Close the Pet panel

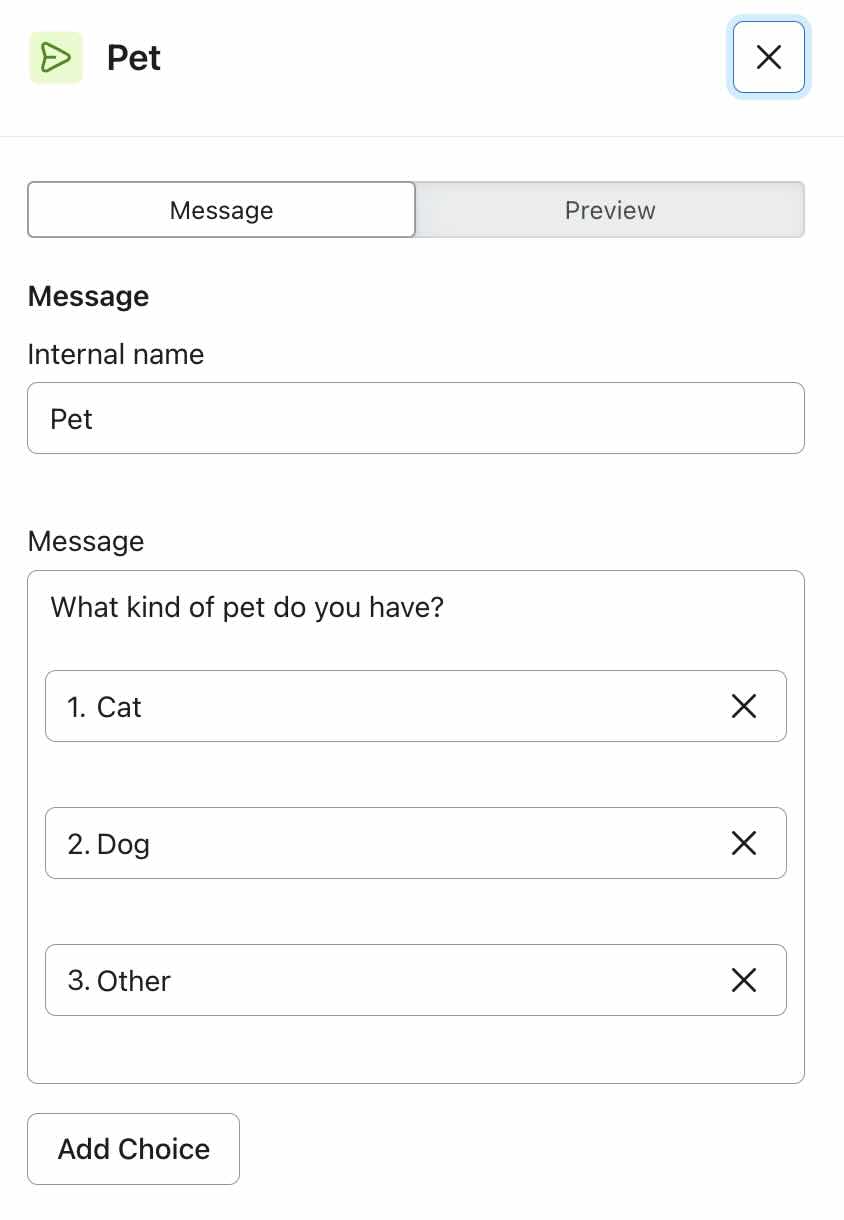point(768,58)
